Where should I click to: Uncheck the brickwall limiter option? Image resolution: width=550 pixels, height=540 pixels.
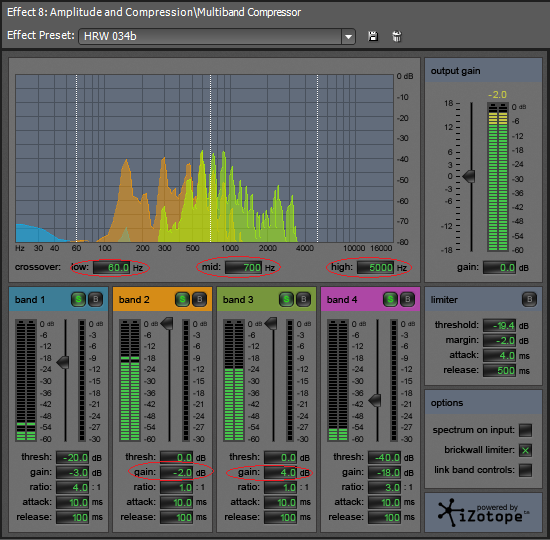(x=525, y=450)
